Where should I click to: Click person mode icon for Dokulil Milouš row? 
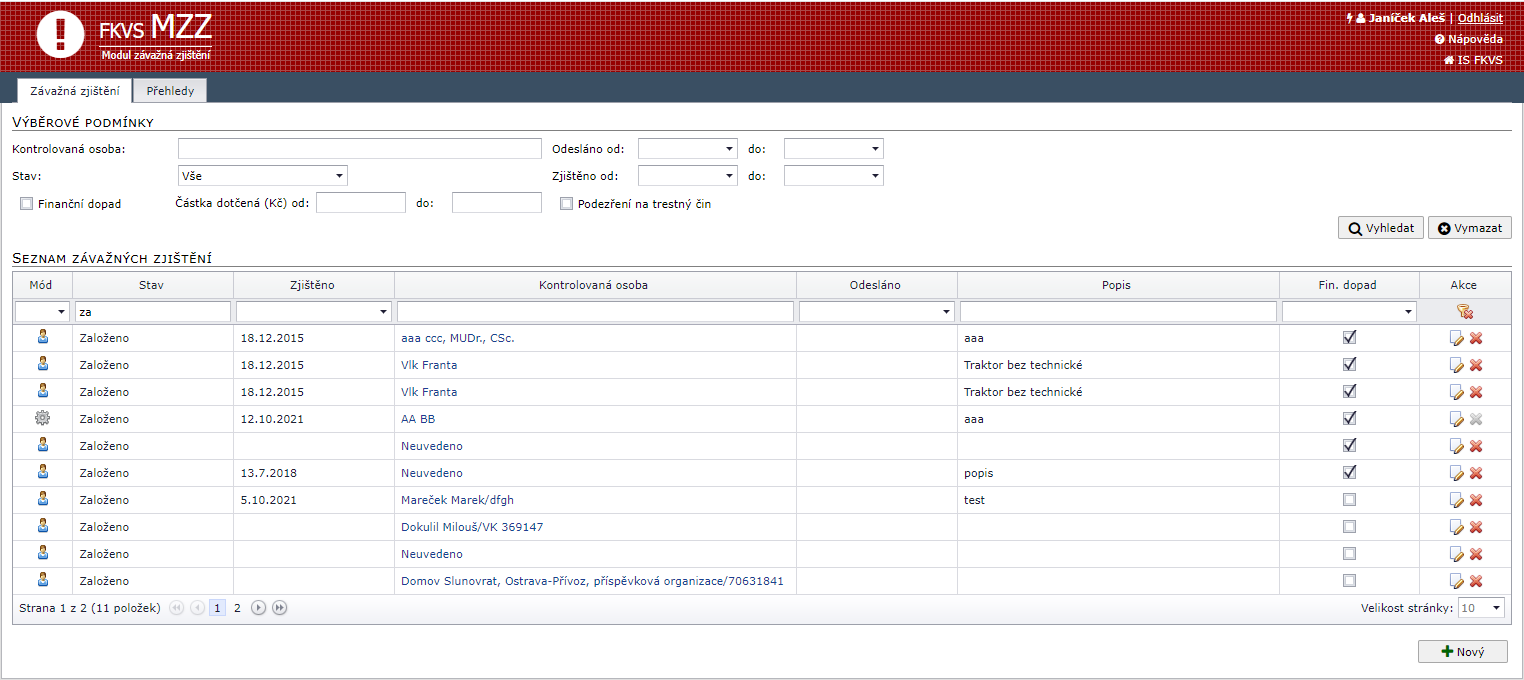(x=42, y=526)
